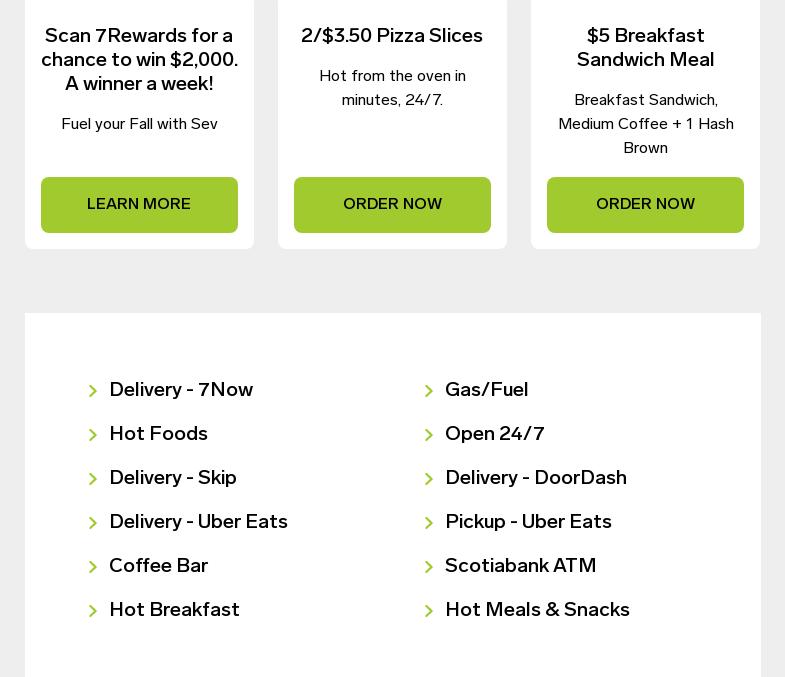
Task: Order the $5 Breakfast Sandwich Meal
Action: (x=645, y=205)
